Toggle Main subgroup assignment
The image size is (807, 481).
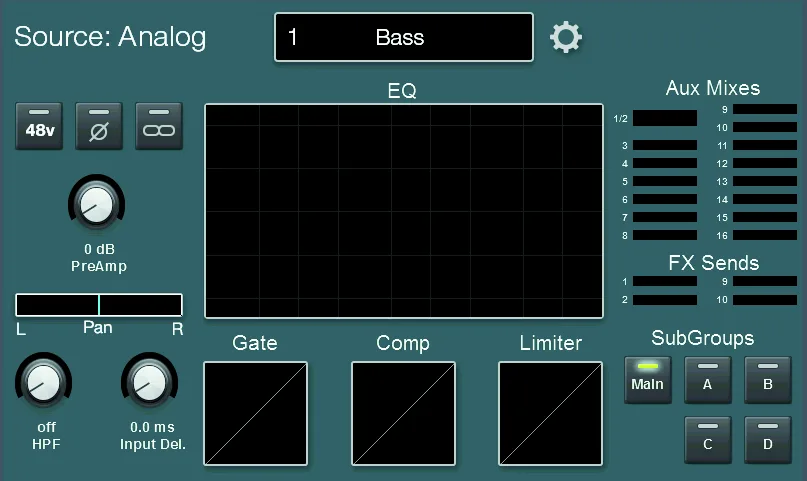pos(648,380)
